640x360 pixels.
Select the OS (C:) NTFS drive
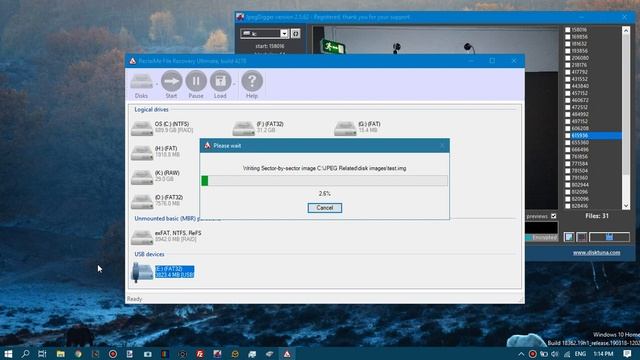pos(162,127)
